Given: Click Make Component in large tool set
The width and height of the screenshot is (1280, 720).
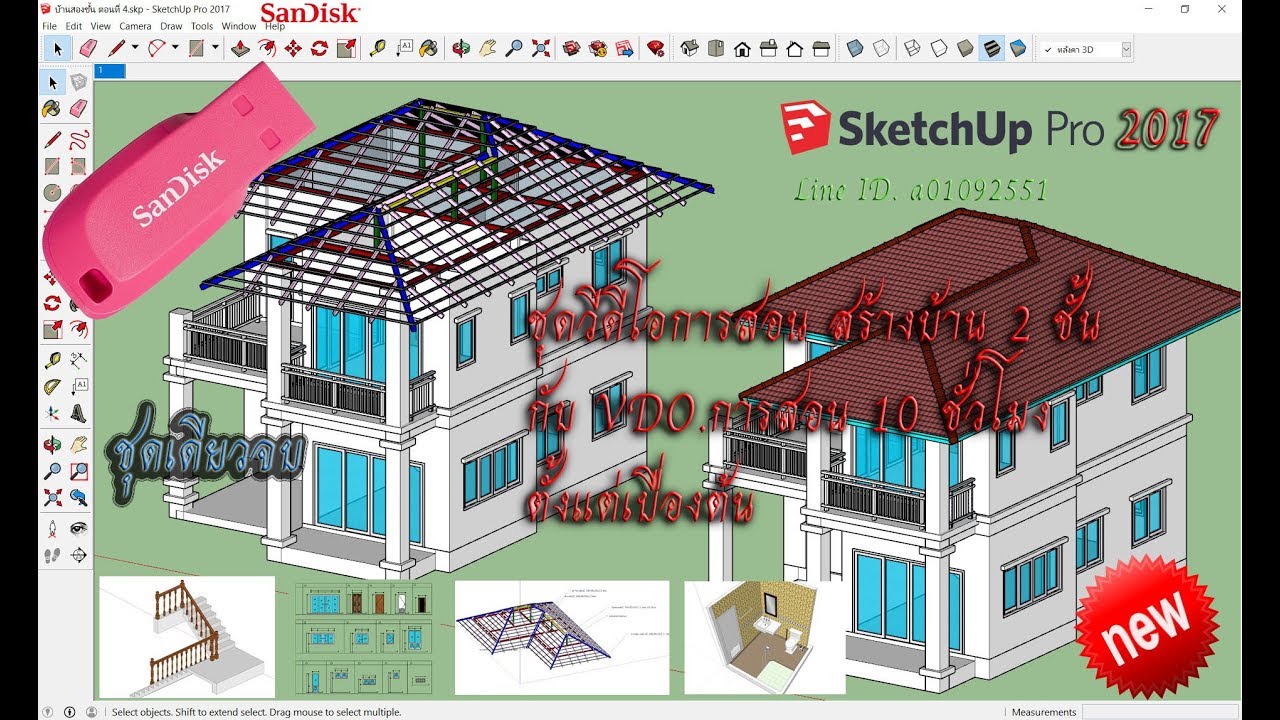Looking at the screenshot, I should click(78, 82).
